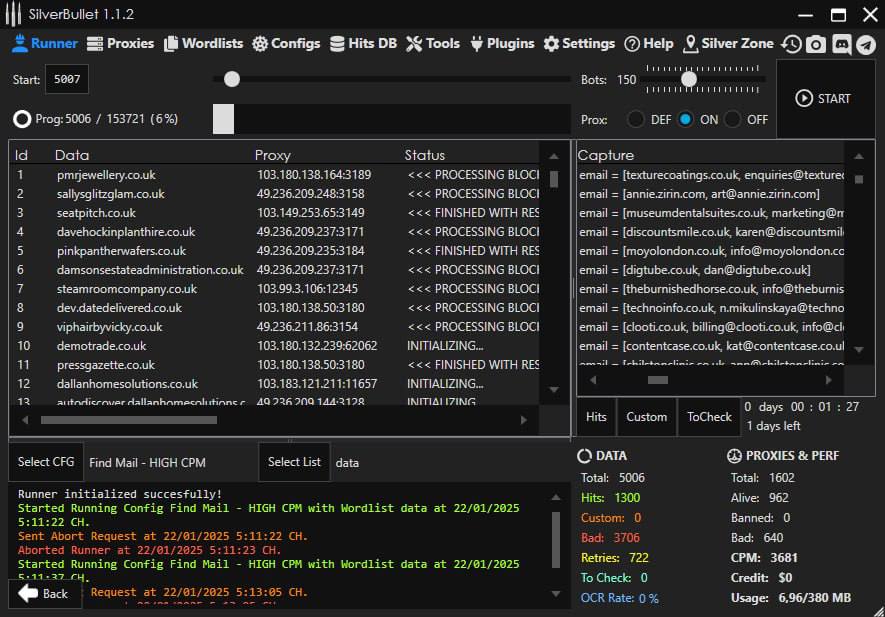Switch to the ToCheck results tab
The height and width of the screenshot is (617, 885).
709,417
